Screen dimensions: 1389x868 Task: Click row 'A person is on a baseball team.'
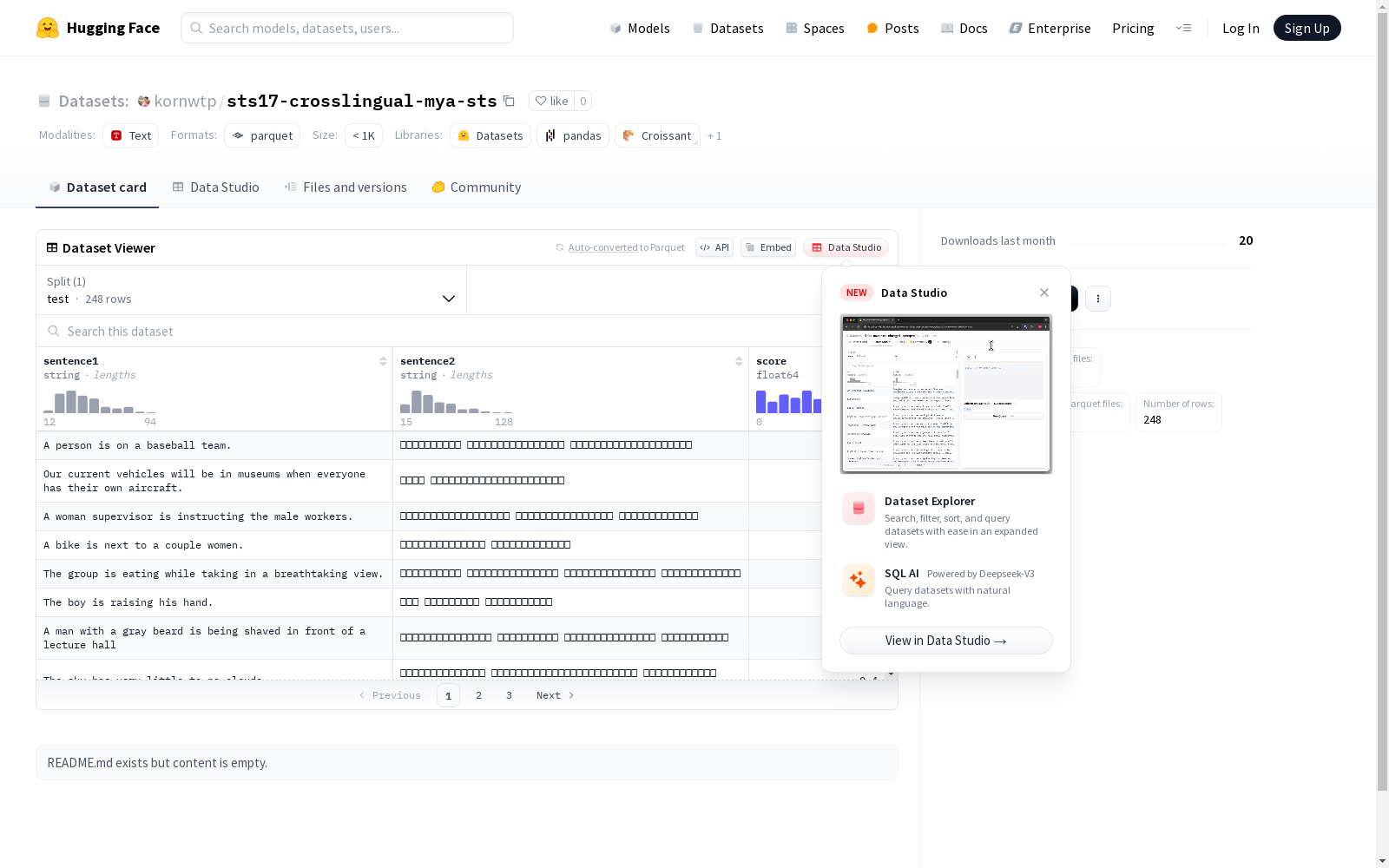point(429,445)
